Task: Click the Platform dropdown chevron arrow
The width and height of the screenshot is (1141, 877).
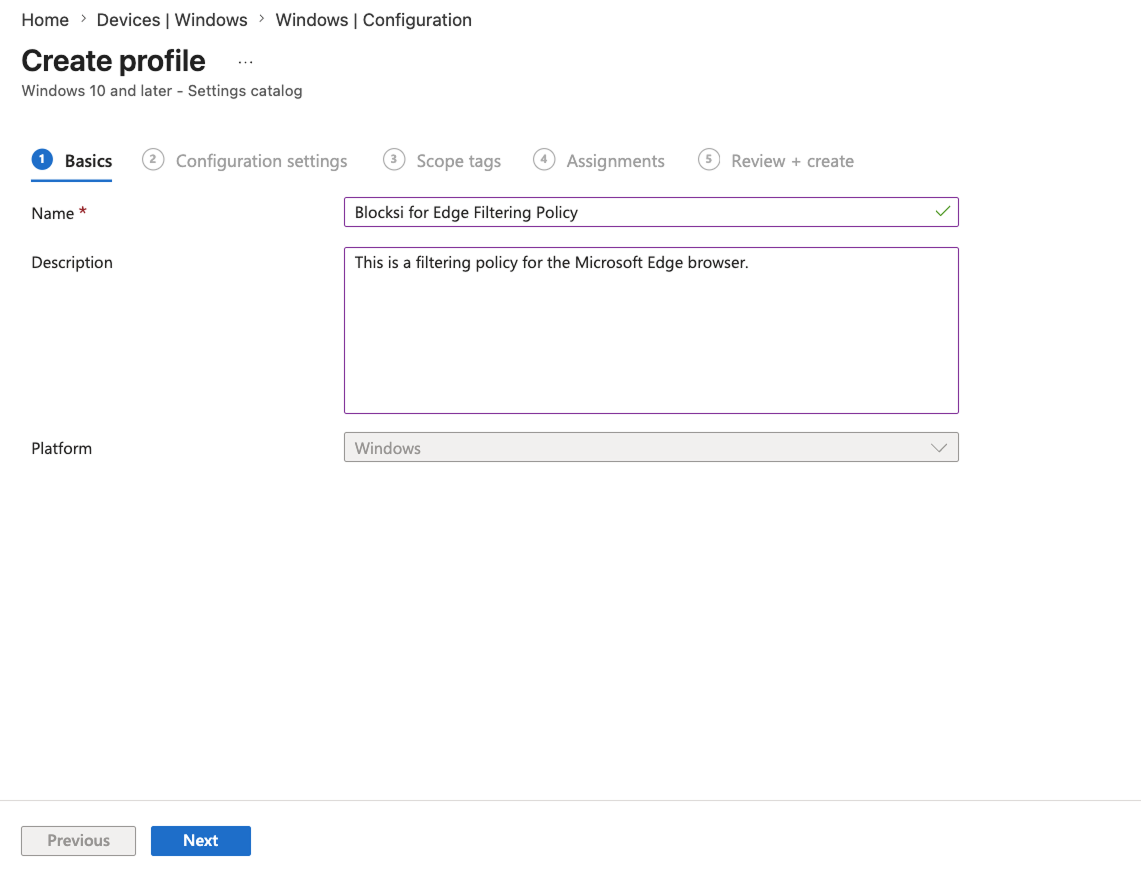Action: pos(939,448)
